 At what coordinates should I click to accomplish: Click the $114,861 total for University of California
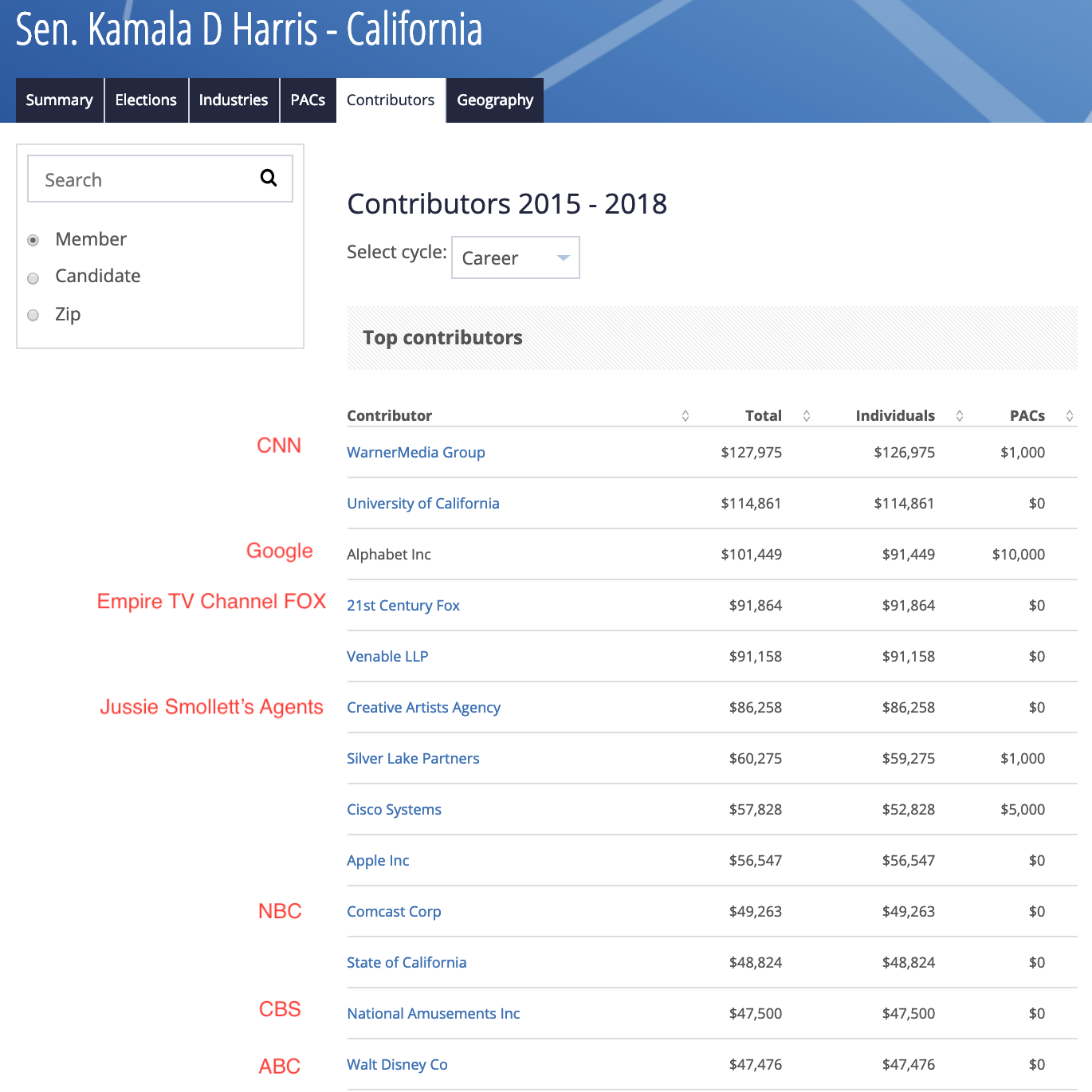(x=752, y=504)
